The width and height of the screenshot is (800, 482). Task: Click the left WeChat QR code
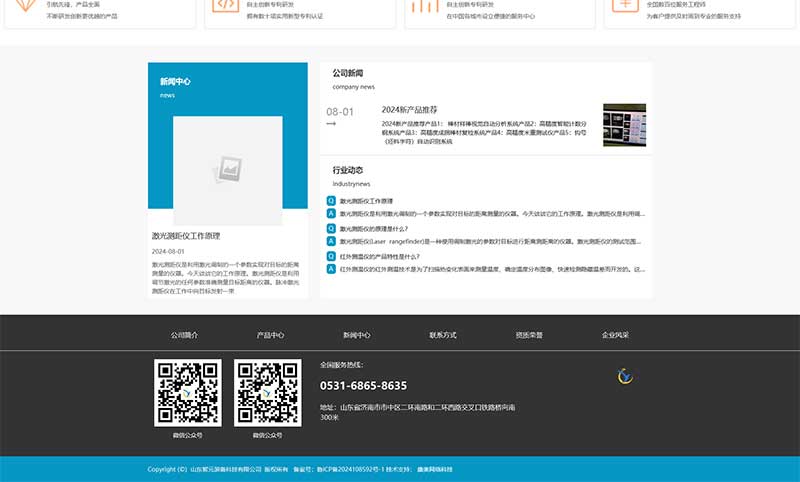click(x=187, y=393)
